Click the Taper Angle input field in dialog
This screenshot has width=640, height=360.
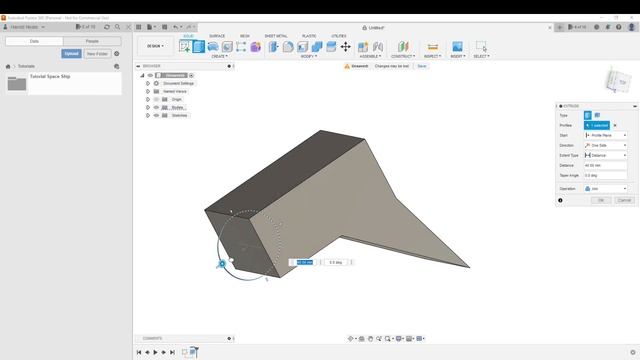pos(605,175)
